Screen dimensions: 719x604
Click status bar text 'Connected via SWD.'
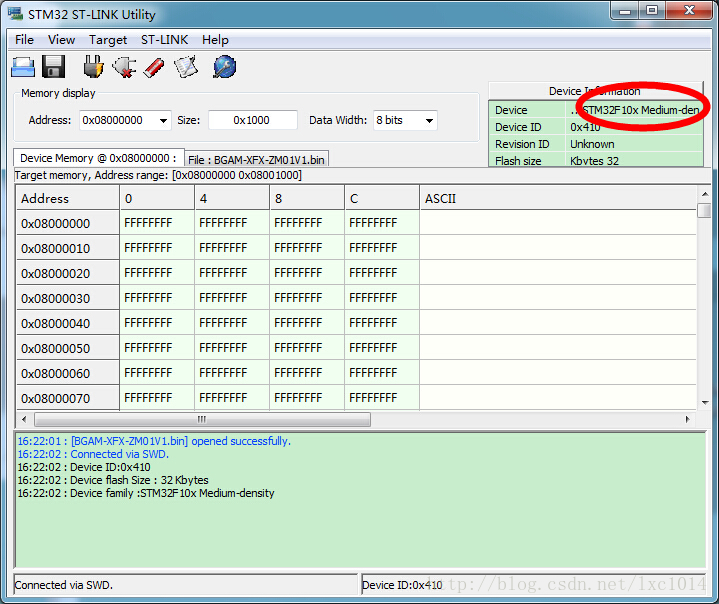coord(64,585)
